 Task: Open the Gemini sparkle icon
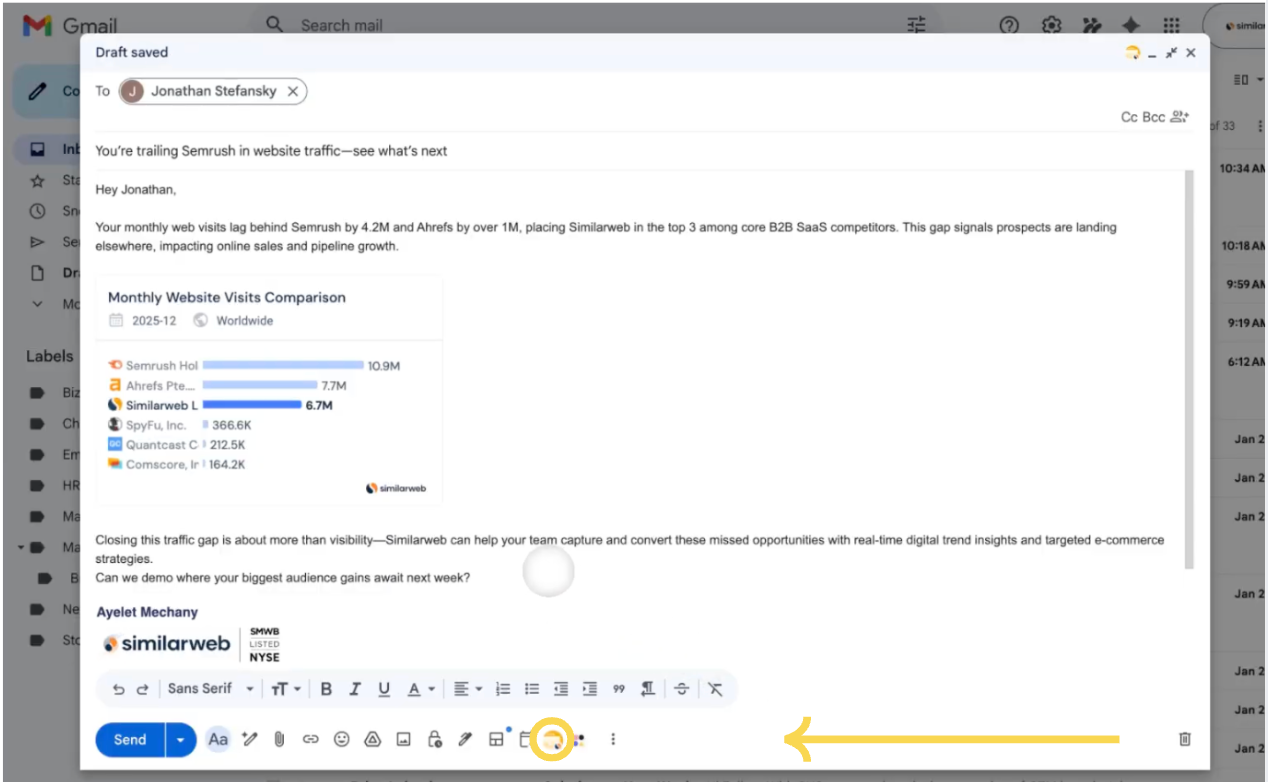(x=1131, y=25)
